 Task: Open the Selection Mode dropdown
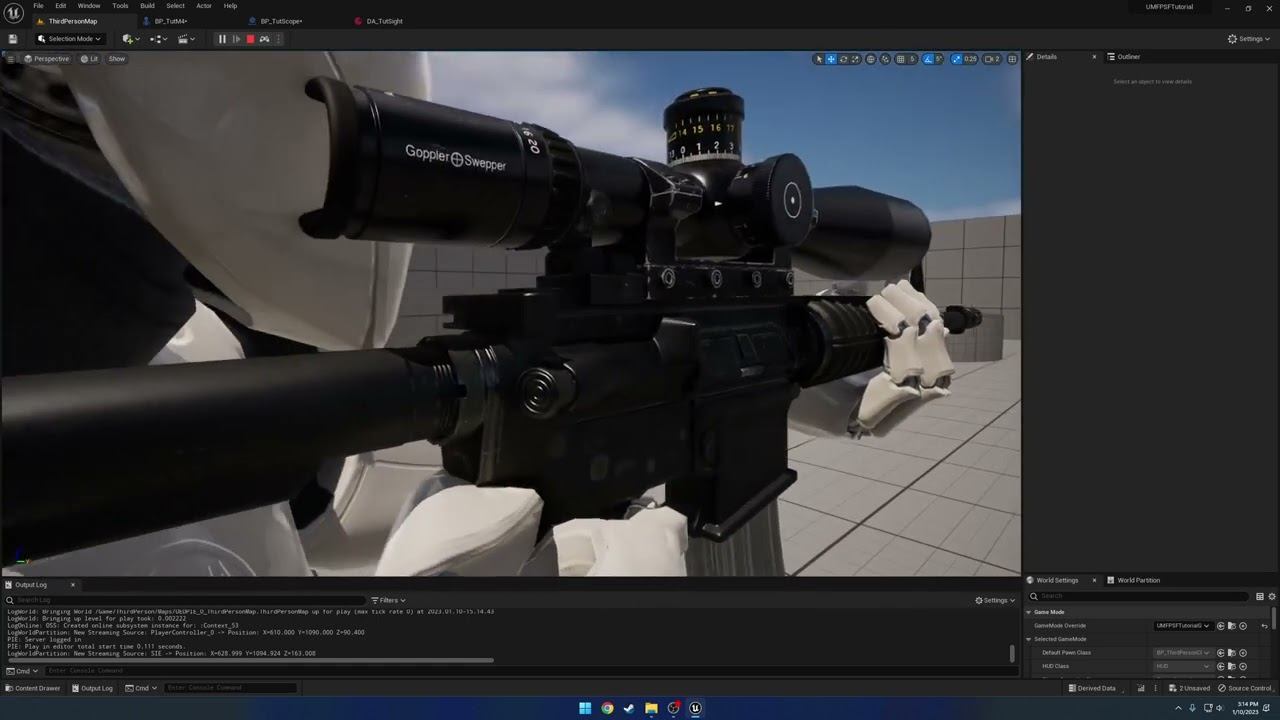(x=69, y=39)
